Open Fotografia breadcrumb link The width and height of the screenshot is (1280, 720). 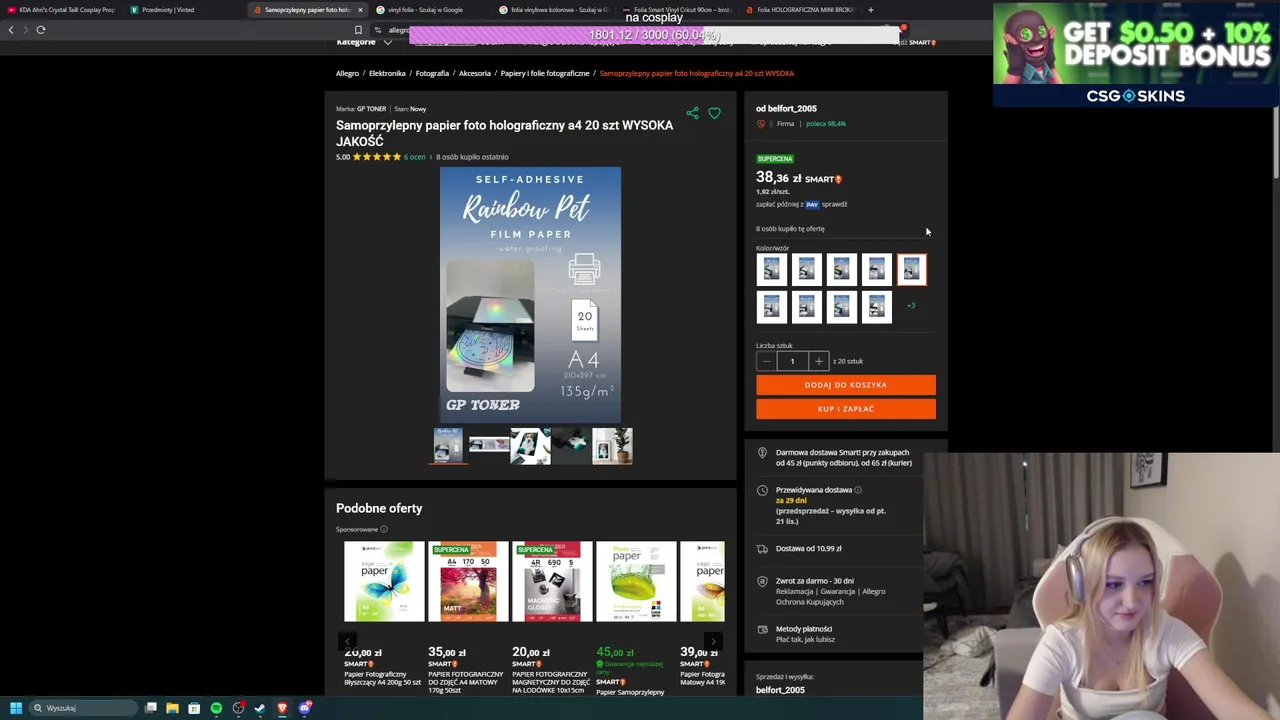(432, 73)
